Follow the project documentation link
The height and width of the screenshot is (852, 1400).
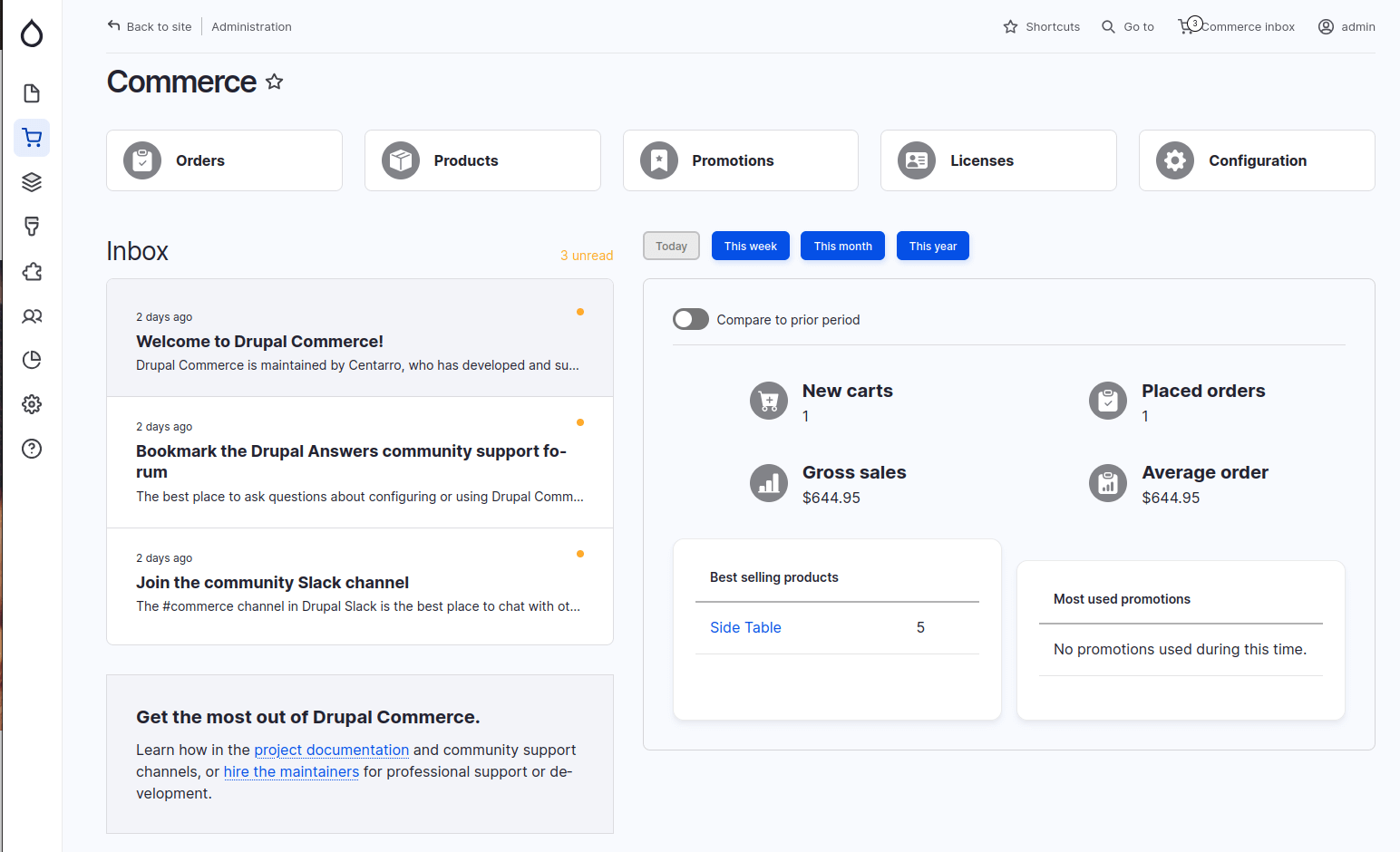[x=332, y=750]
